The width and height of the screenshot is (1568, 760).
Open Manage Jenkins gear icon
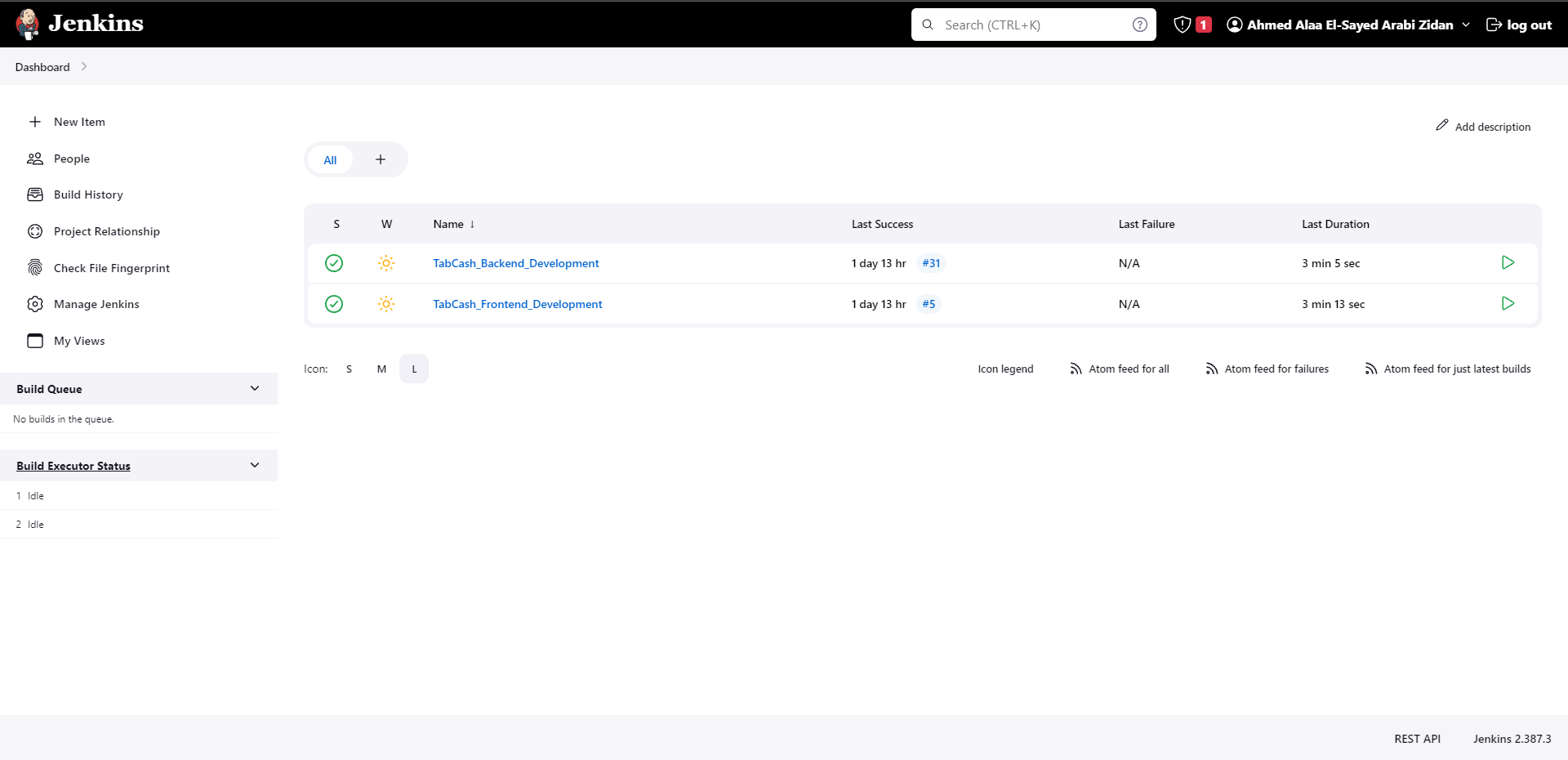[x=35, y=304]
